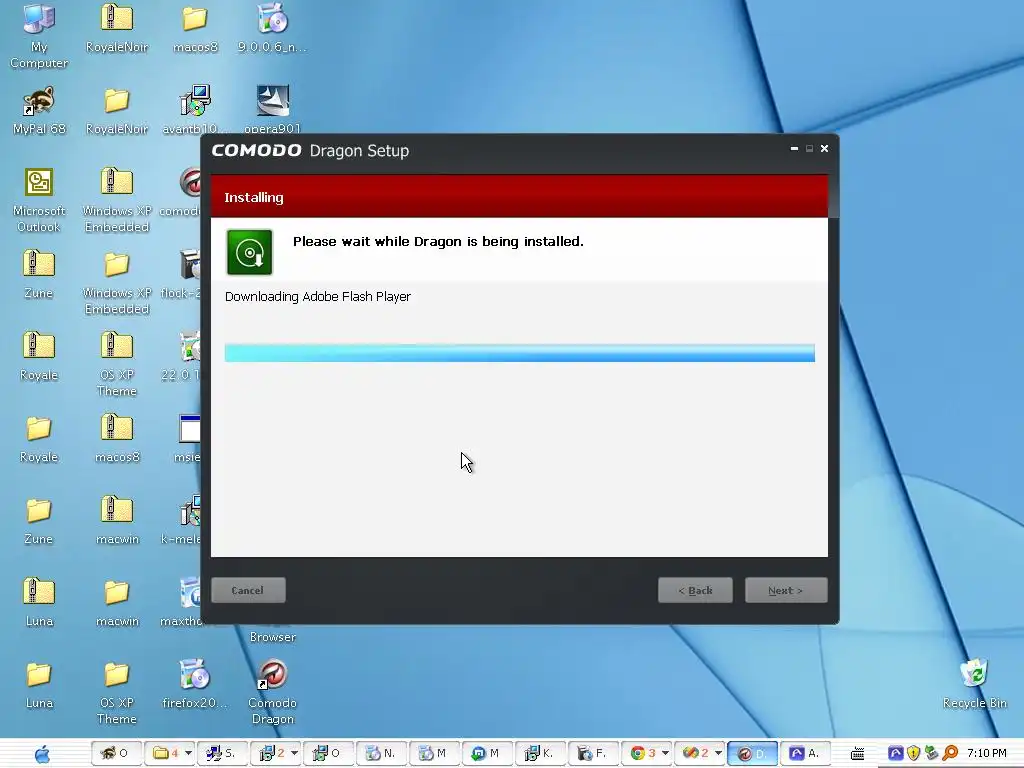Screen dimensions: 1024x768
Task: Open the plain Windows XP Embedded folder
Action: 117,281
